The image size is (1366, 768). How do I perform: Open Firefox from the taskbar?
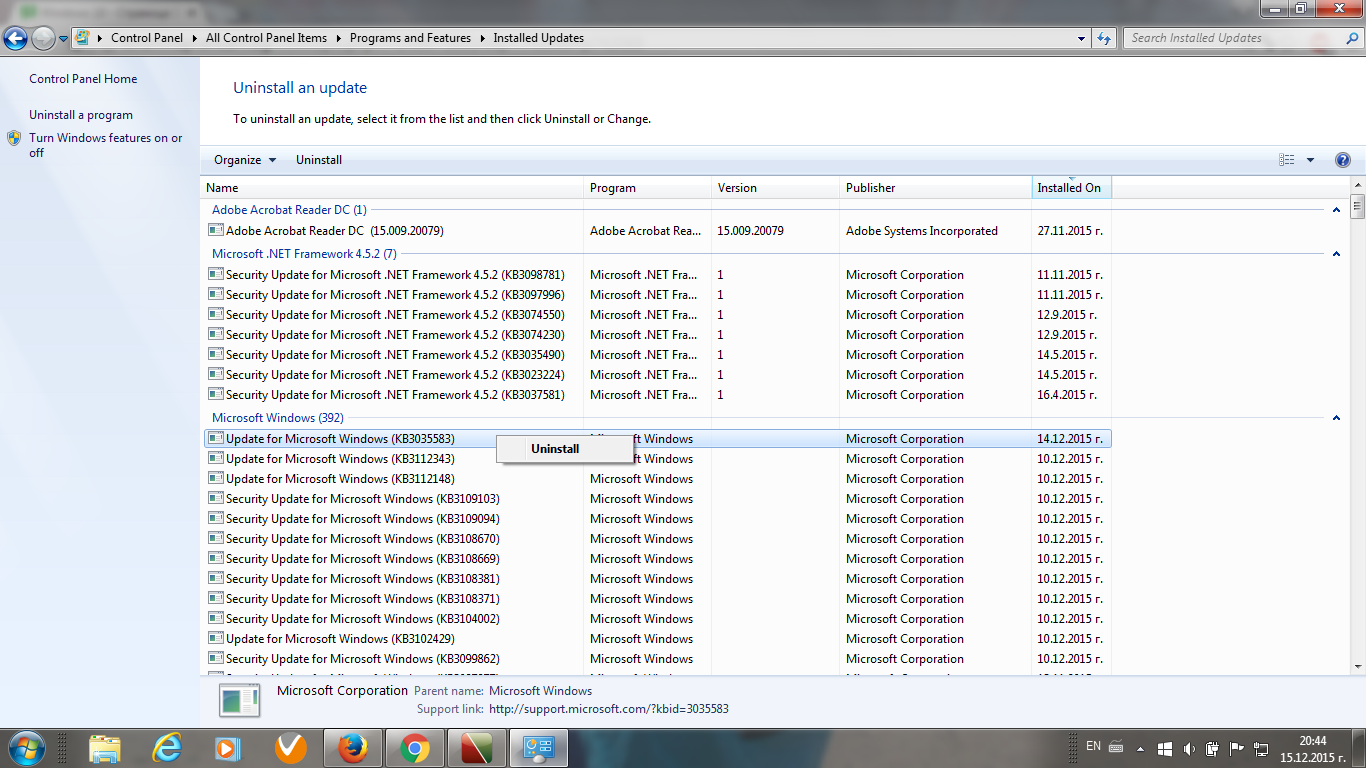point(352,748)
